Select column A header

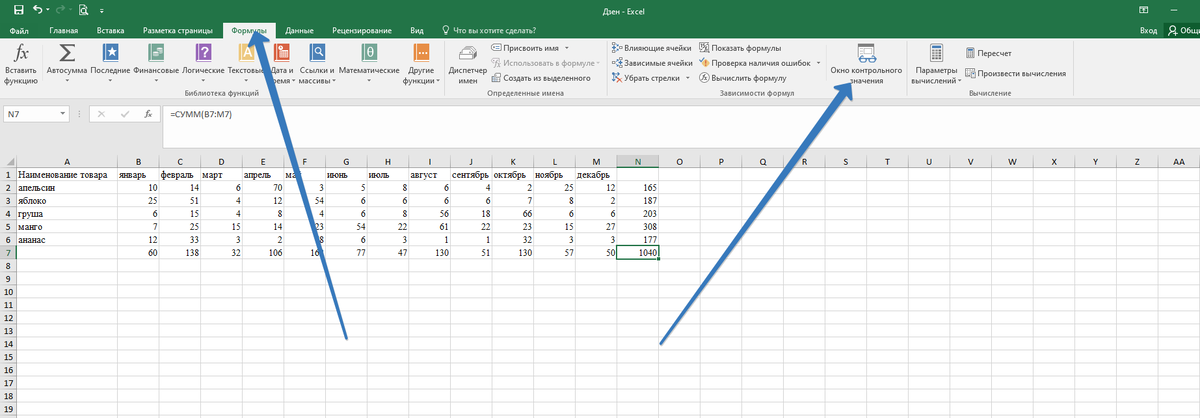(x=66, y=161)
